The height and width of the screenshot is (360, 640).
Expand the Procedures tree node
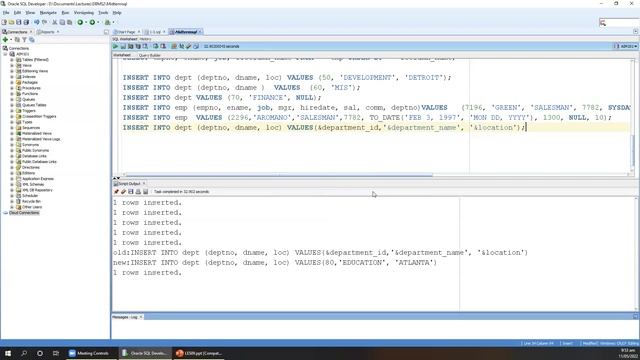coord(12,88)
